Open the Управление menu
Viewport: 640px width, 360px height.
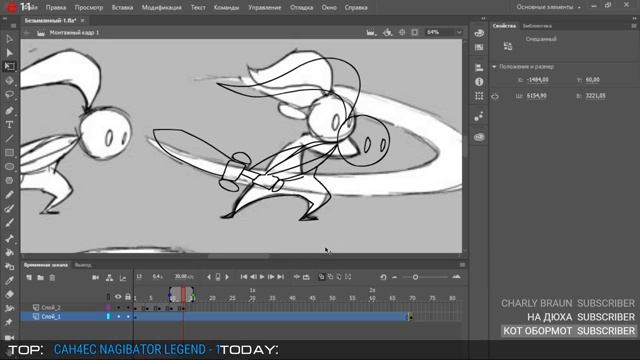click(x=264, y=7)
